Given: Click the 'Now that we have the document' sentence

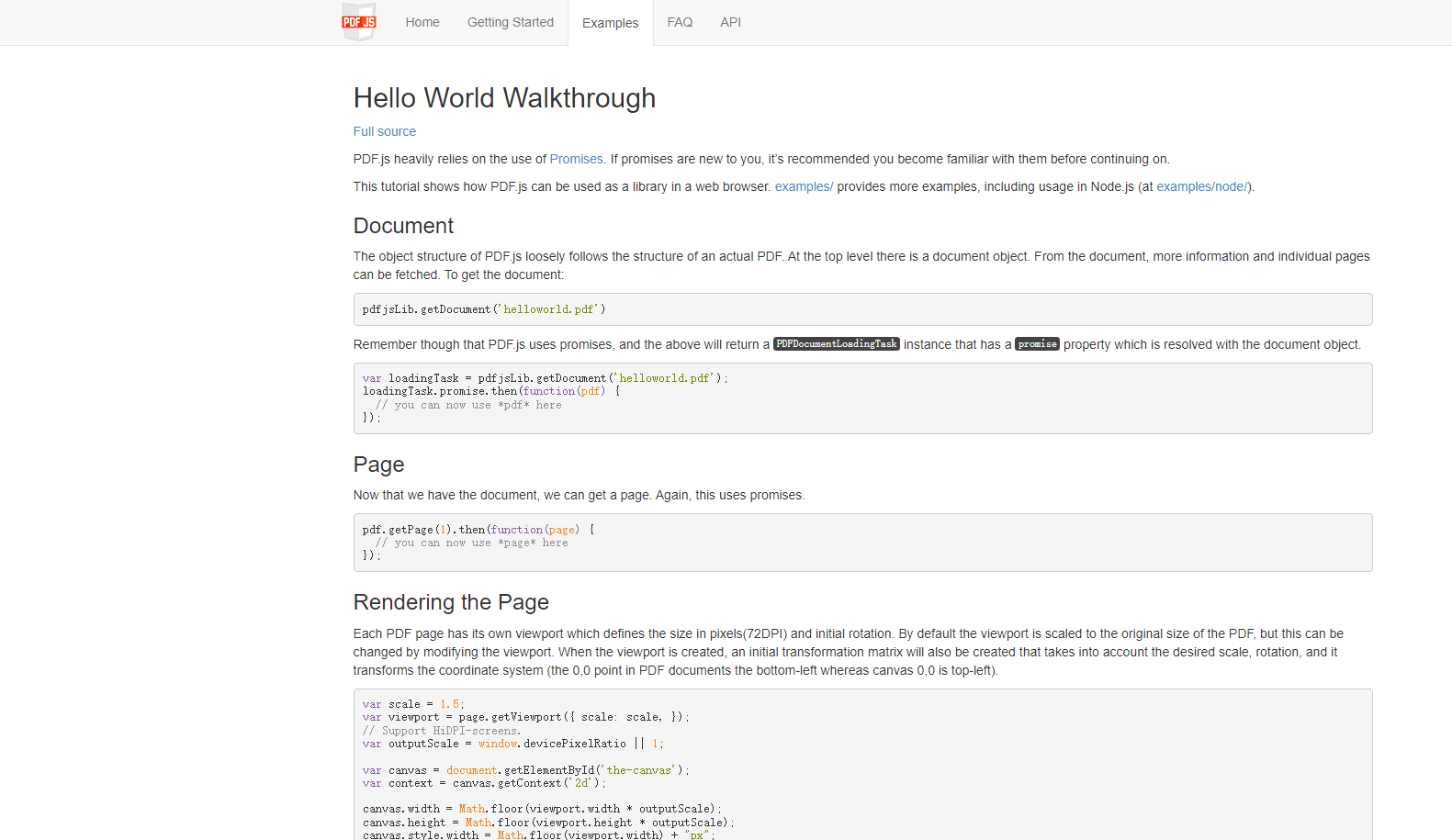Looking at the screenshot, I should 579,495.
